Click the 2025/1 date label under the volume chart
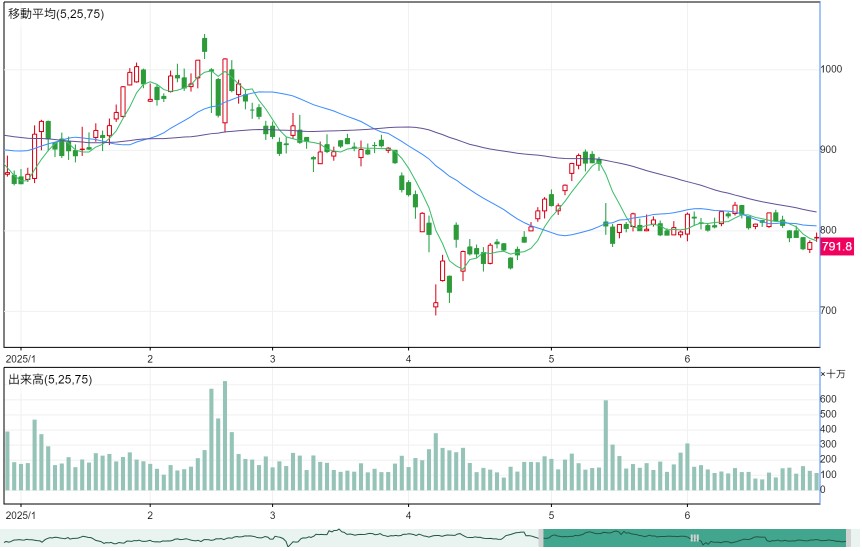Screen dimensions: 862x551 [x=20, y=515]
